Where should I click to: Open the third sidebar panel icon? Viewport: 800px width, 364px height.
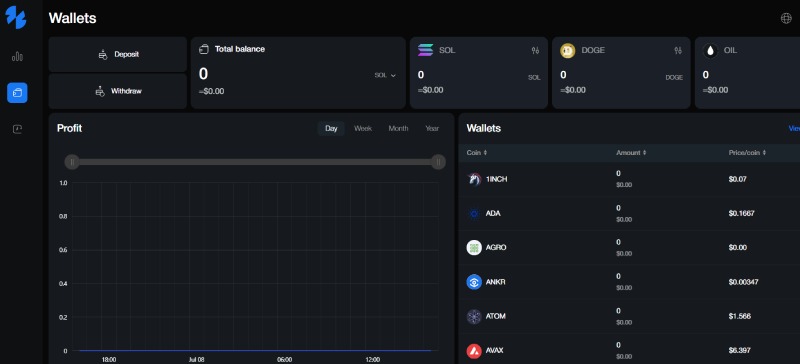[17, 129]
